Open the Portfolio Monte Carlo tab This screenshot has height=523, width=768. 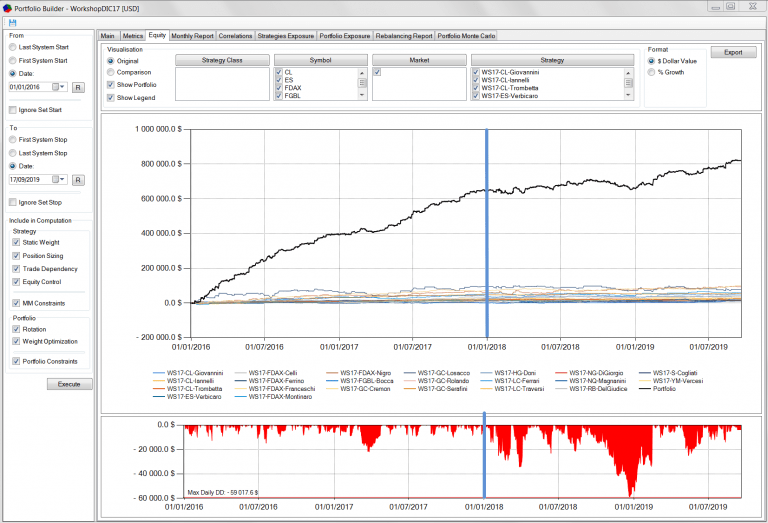tap(466, 35)
